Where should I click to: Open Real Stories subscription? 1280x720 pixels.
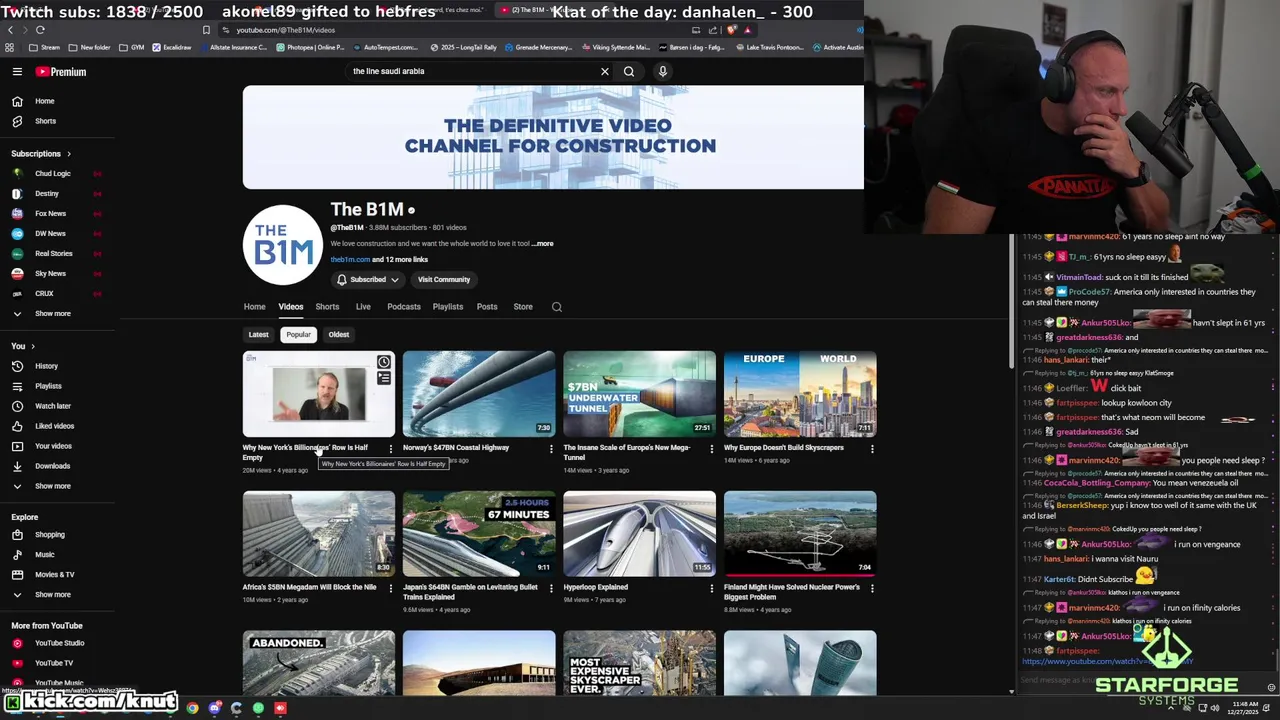[55, 253]
